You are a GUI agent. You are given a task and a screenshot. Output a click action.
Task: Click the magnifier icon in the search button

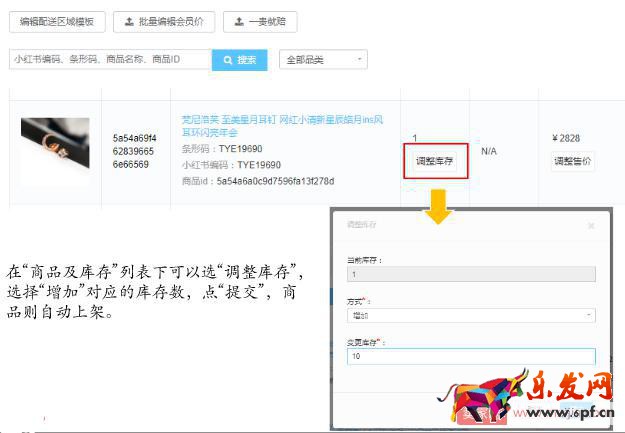[x=228, y=60]
